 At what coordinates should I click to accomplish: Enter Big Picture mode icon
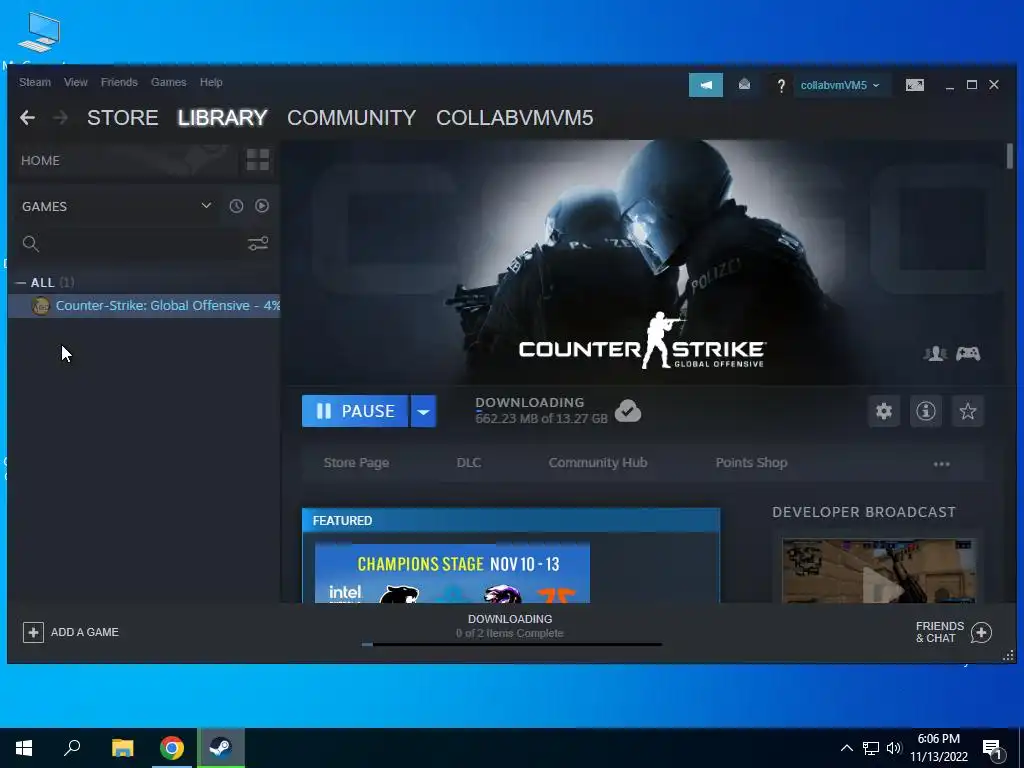point(915,85)
